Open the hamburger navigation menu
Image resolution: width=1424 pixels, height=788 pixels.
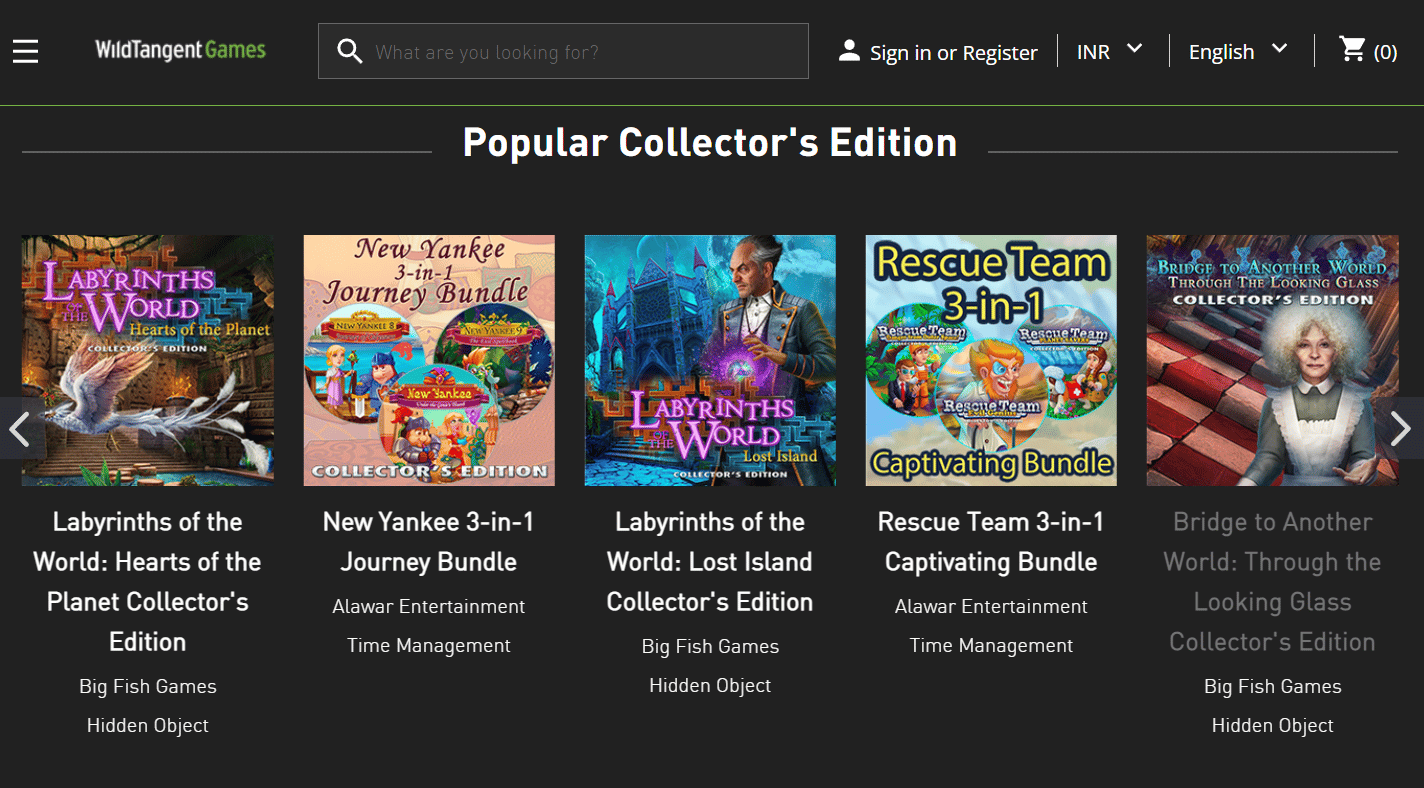[25, 51]
